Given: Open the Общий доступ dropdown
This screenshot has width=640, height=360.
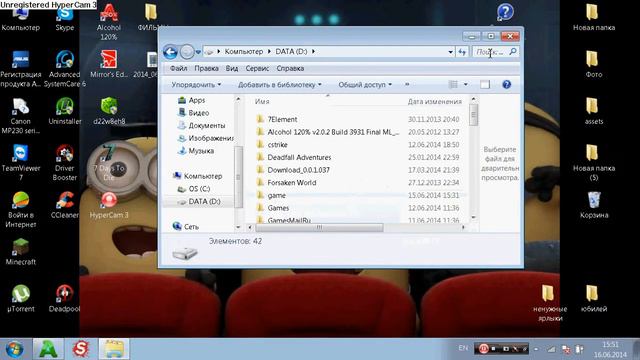Looking at the screenshot, I should [365, 84].
